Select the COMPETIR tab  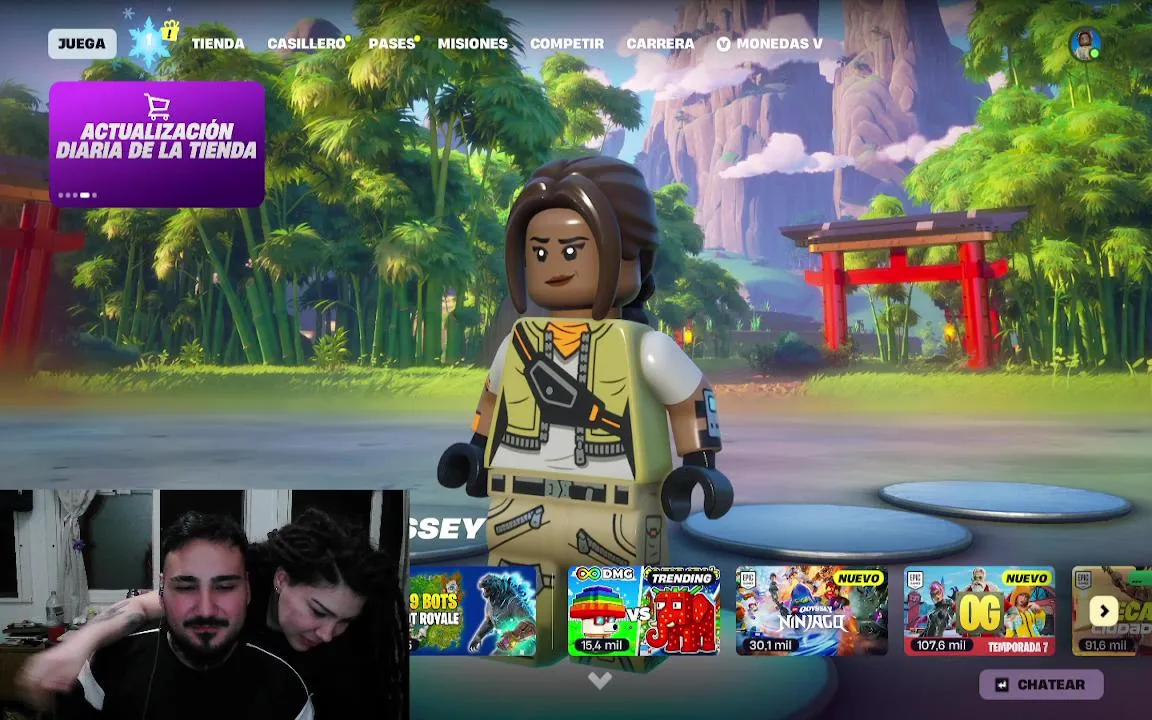(567, 43)
